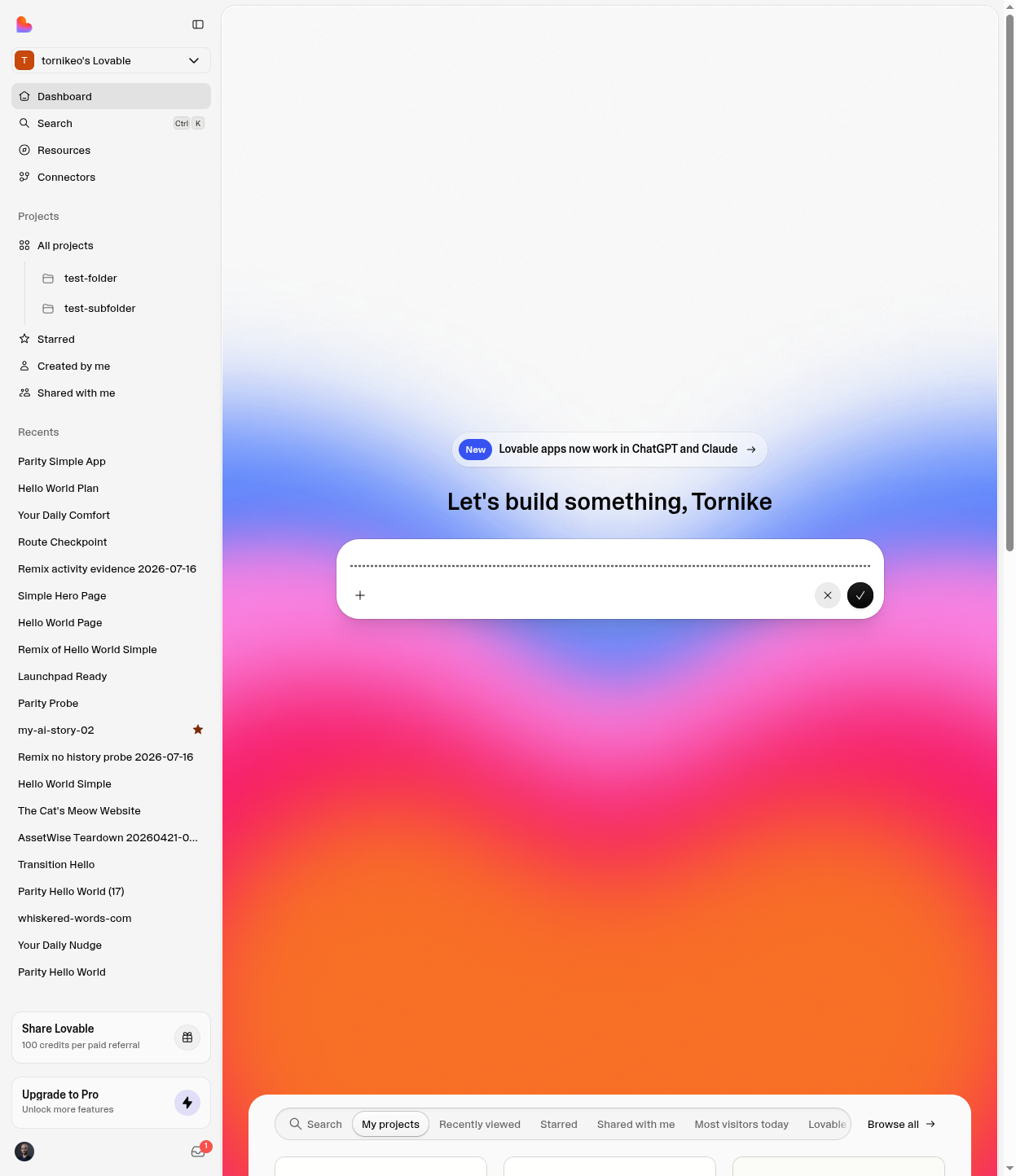Open user profile avatar
The height and width of the screenshot is (1176, 1016).
pos(24,1152)
